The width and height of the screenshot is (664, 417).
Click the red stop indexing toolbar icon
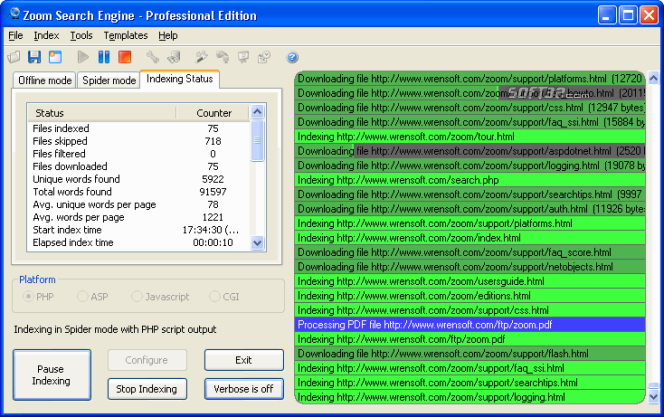tap(124, 57)
